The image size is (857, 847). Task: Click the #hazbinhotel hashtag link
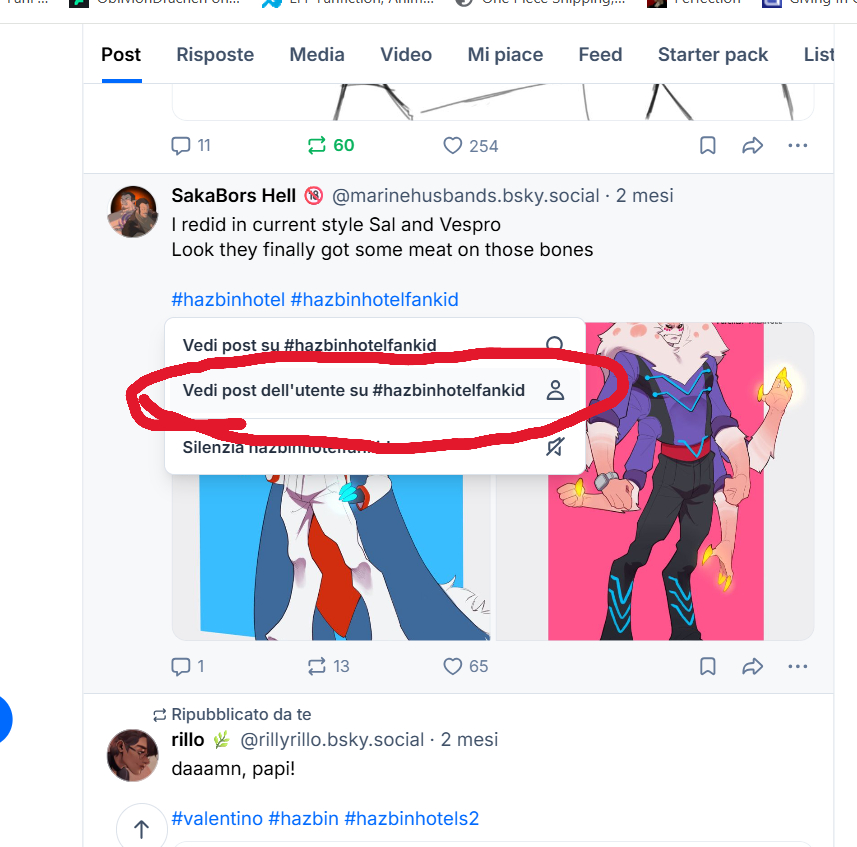pos(227,300)
